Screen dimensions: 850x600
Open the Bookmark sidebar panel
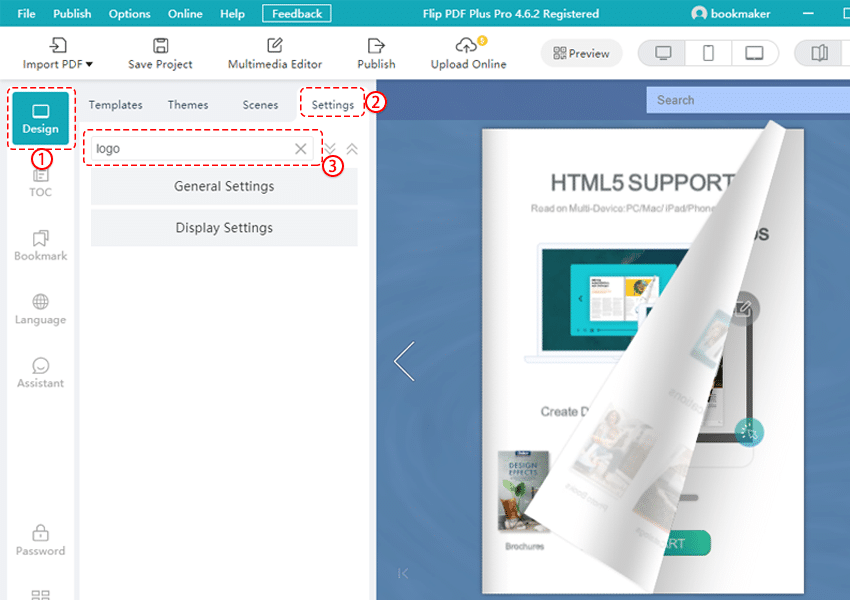point(41,246)
